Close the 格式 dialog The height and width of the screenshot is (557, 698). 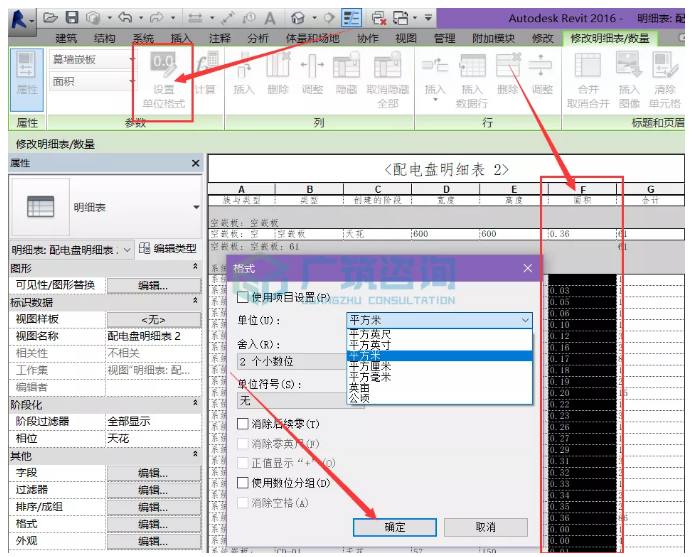click(528, 268)
